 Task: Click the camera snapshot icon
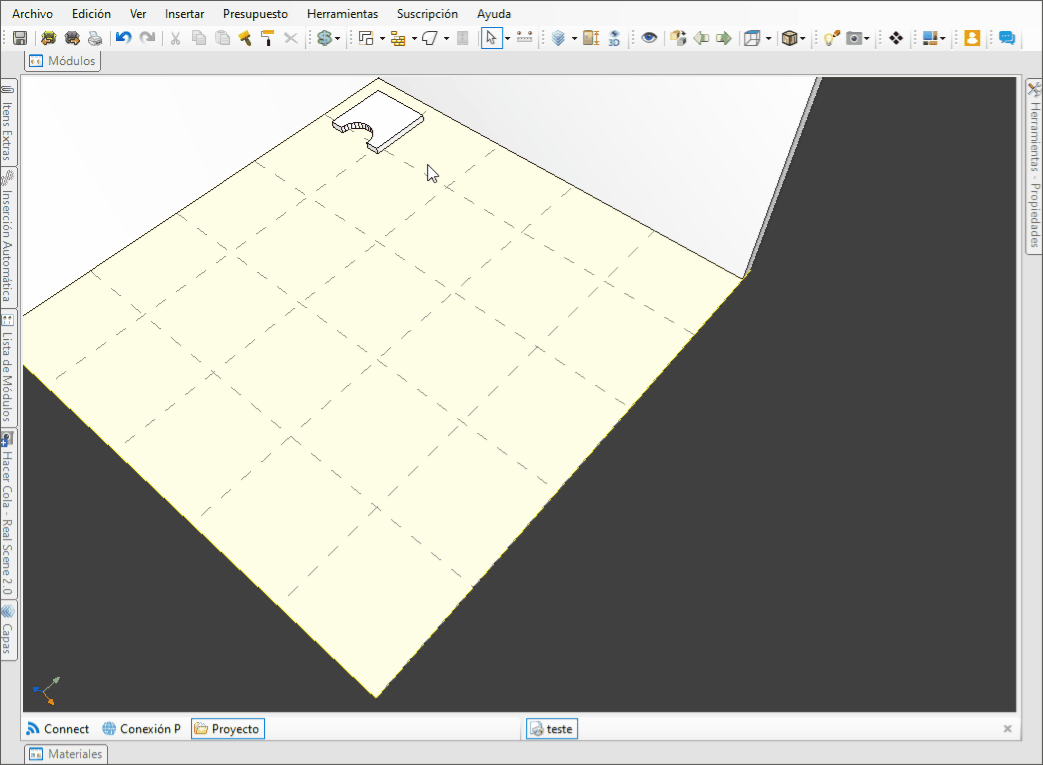[x=854, y=38]
